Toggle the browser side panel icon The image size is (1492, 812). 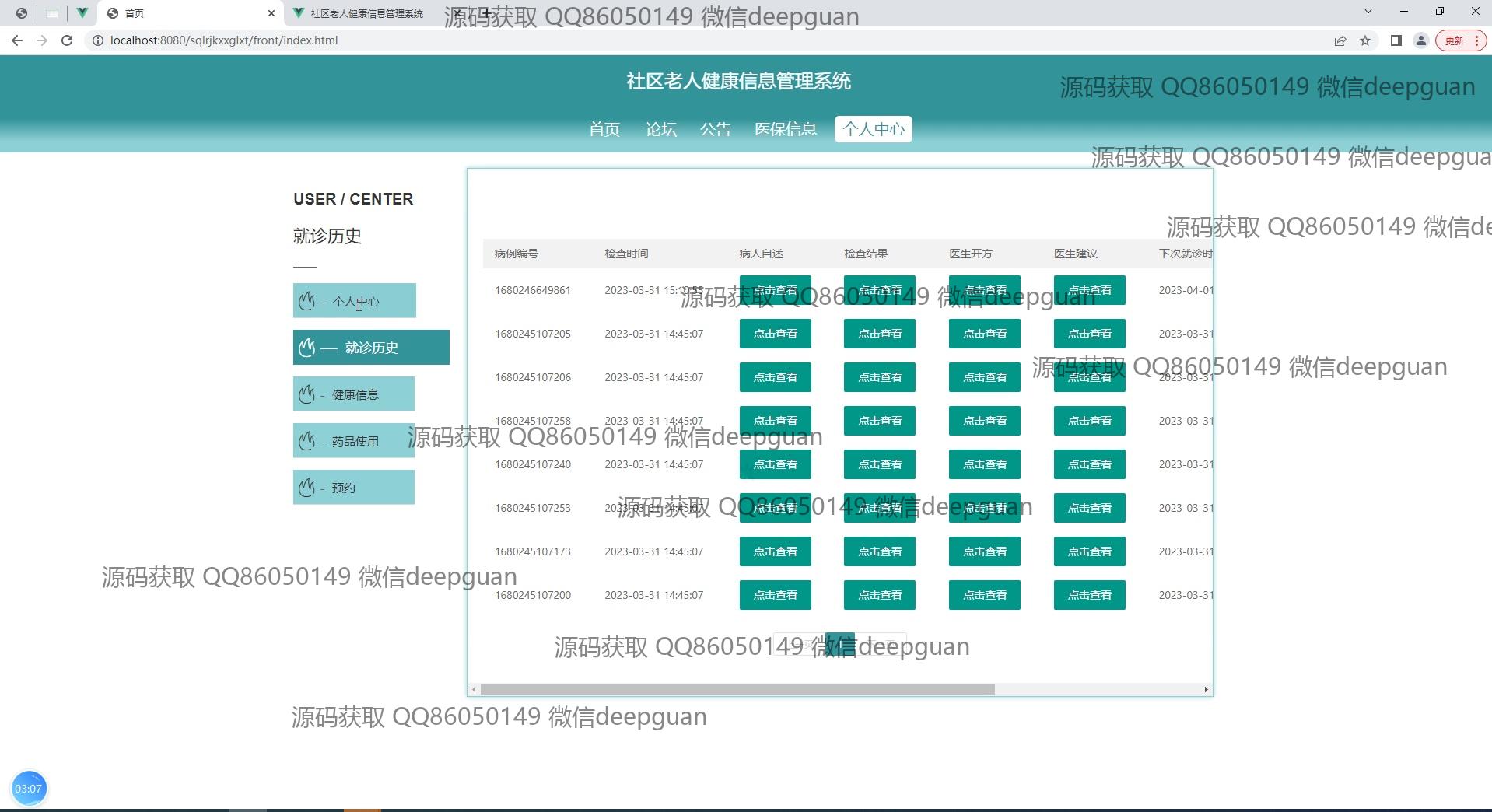(1396, 40)
